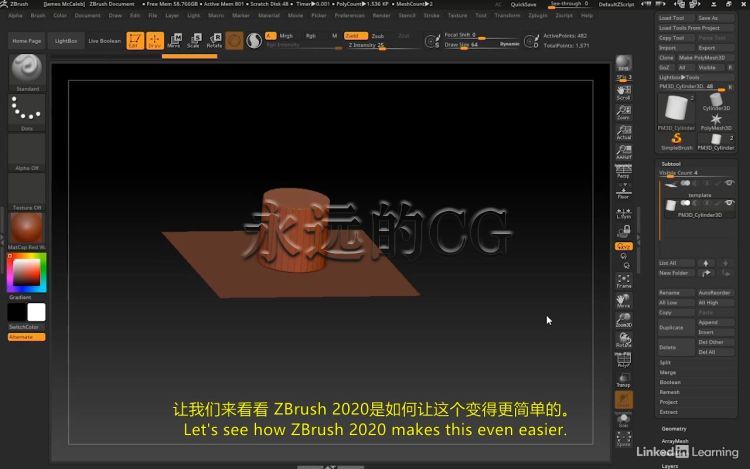750x469 pixels.
Task: Toggle PolyF polyframe display
Action: [x=624, y=360]
